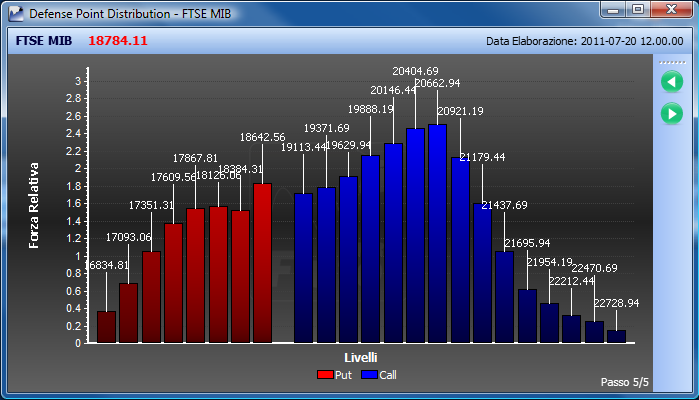
Task: Click the green back arrow button
Action: pyautogui.click(x=672, y=82)
